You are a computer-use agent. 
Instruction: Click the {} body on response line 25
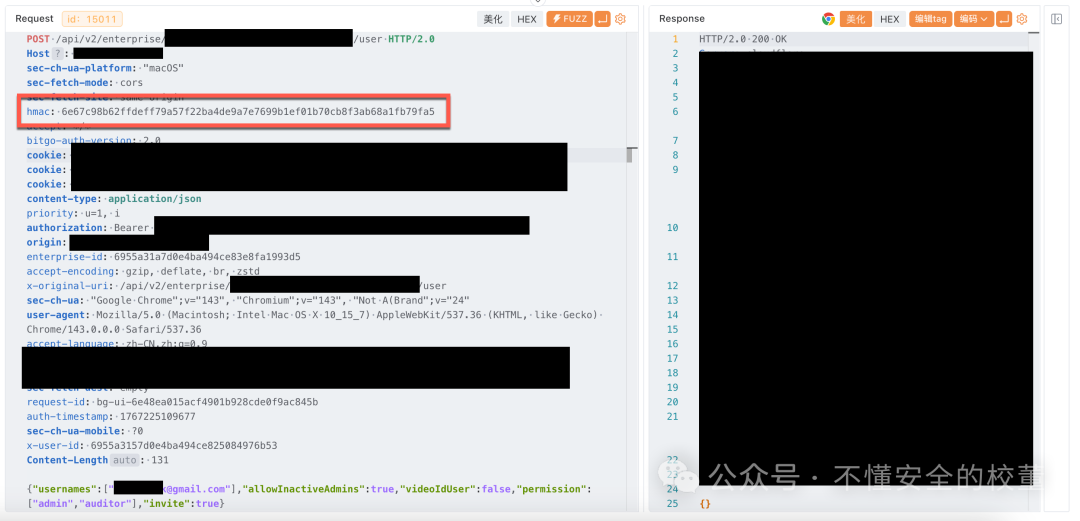(x=705, y=504)
